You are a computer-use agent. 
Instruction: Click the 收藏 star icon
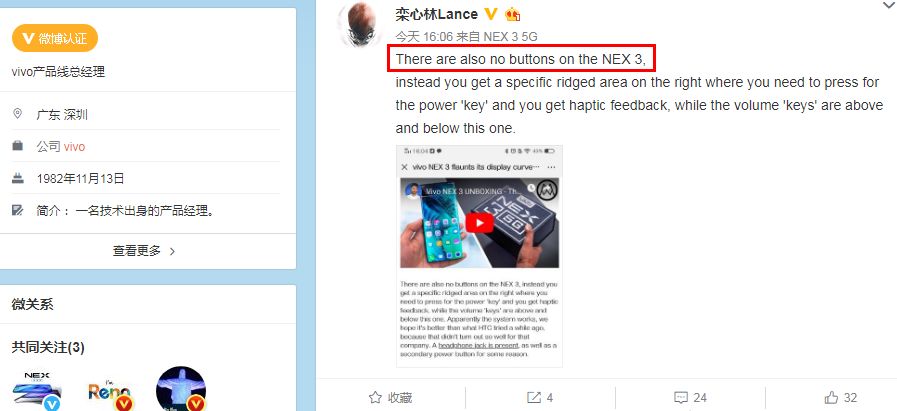click(375, 397)
